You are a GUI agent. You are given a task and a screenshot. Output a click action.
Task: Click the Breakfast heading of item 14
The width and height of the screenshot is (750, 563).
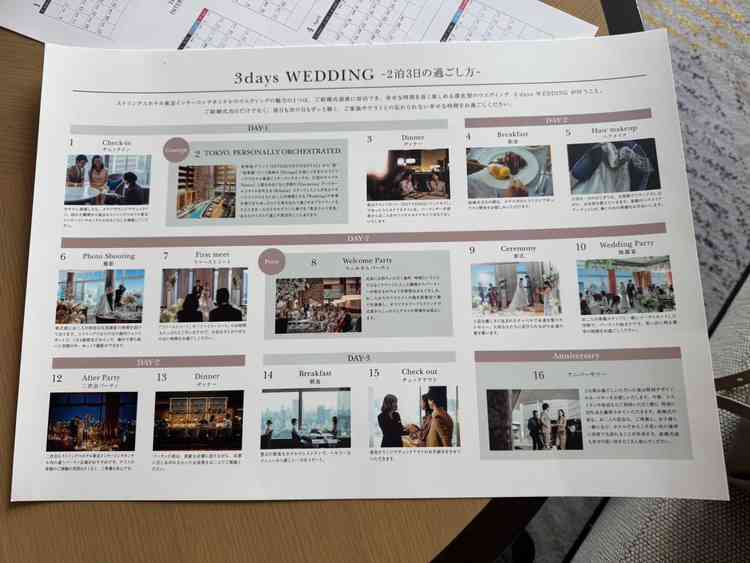(x=315, y=373)
